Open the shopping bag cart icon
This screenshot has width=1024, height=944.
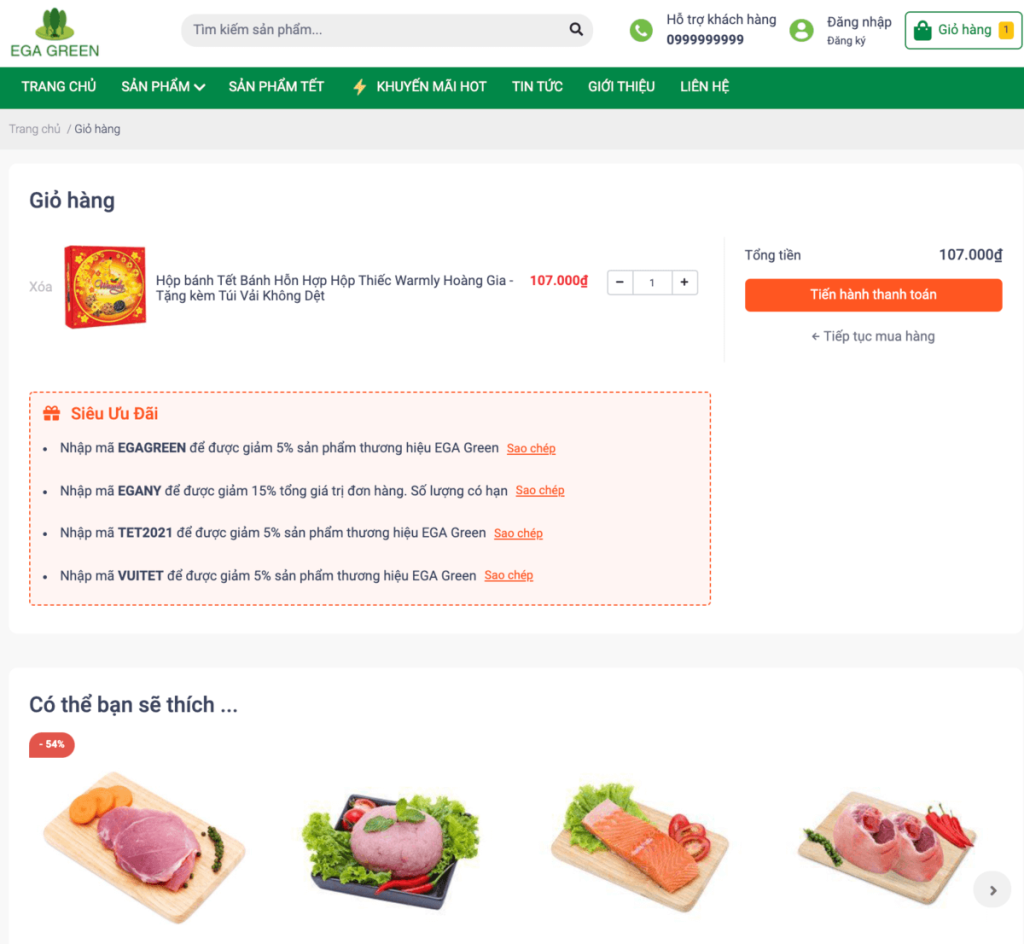point(922,30)
